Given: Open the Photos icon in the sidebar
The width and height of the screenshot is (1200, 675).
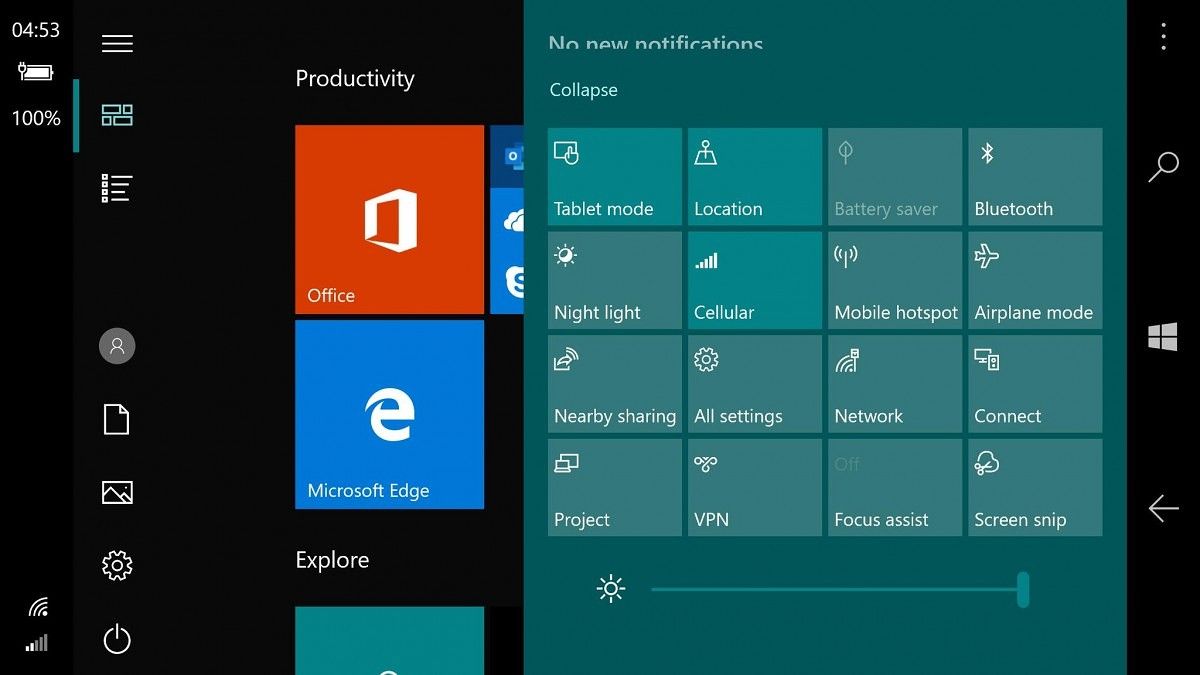Looking at the screenshot, I should (116, 493).
